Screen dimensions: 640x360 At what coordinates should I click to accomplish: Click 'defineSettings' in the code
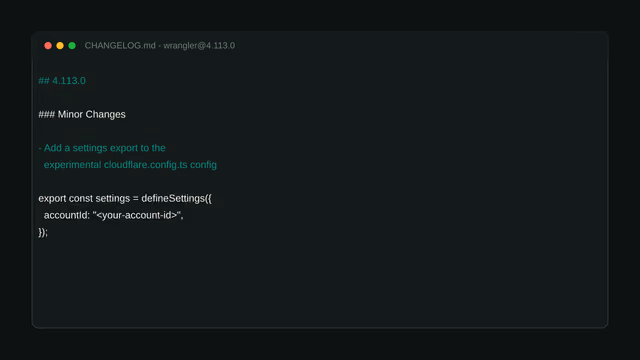point(173,198)
